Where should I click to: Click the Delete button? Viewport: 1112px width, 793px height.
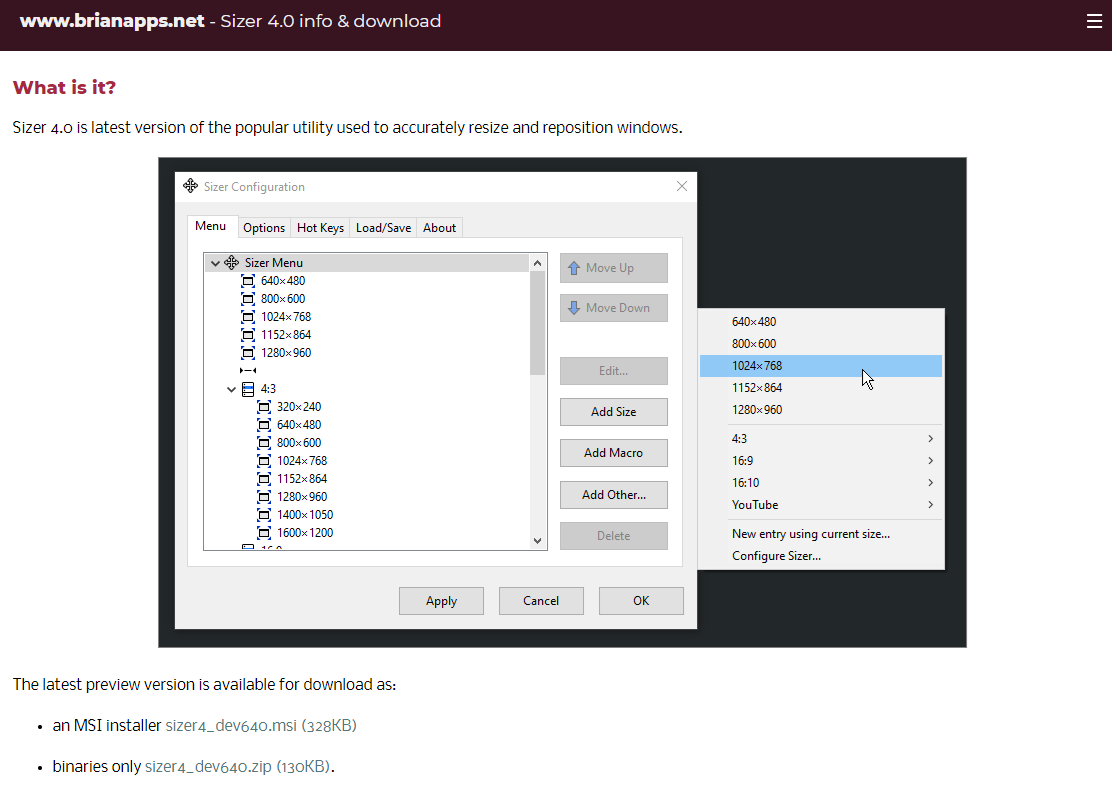(x=613, y=536)
